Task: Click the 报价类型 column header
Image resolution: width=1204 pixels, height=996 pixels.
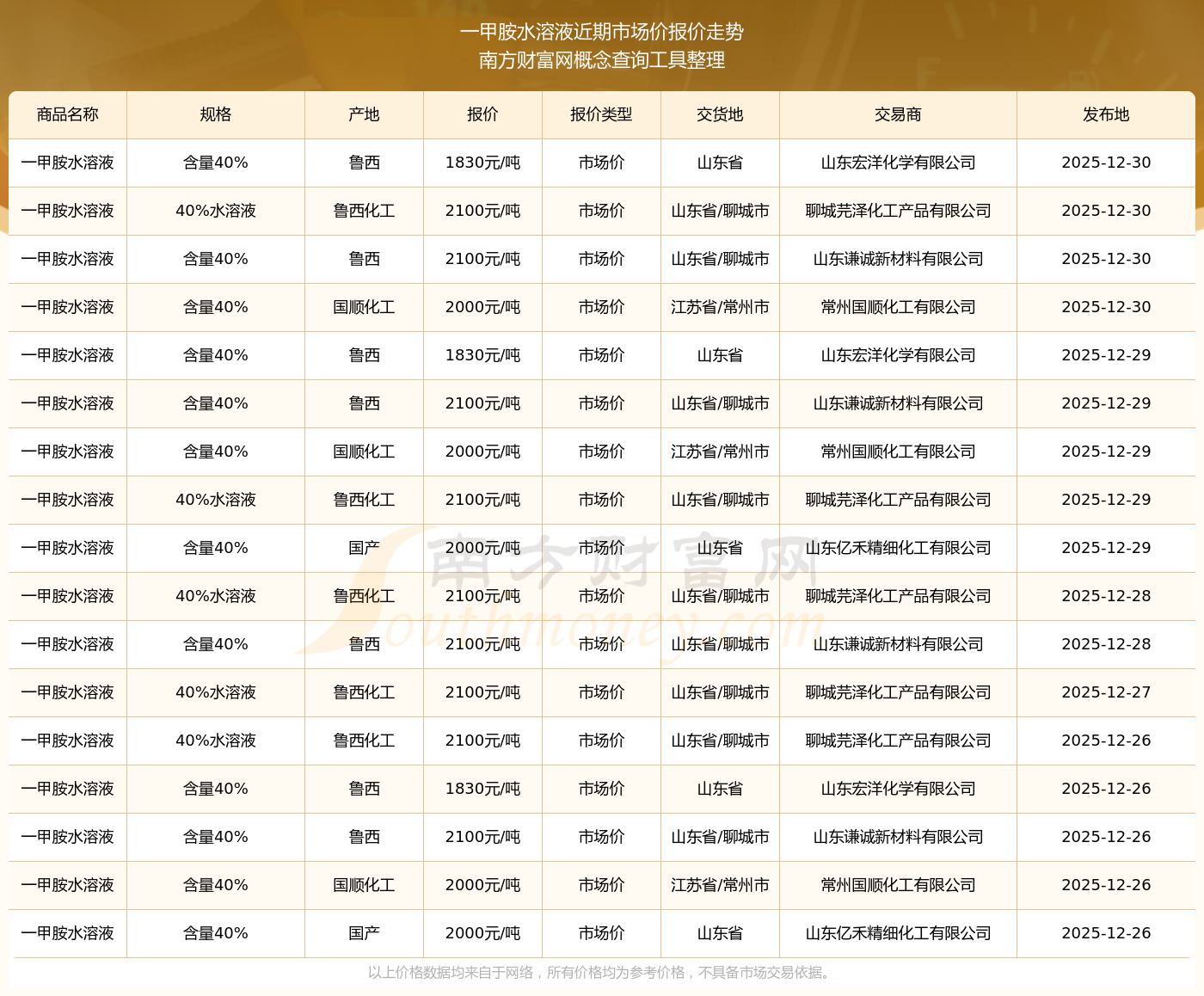Action: 601,114
